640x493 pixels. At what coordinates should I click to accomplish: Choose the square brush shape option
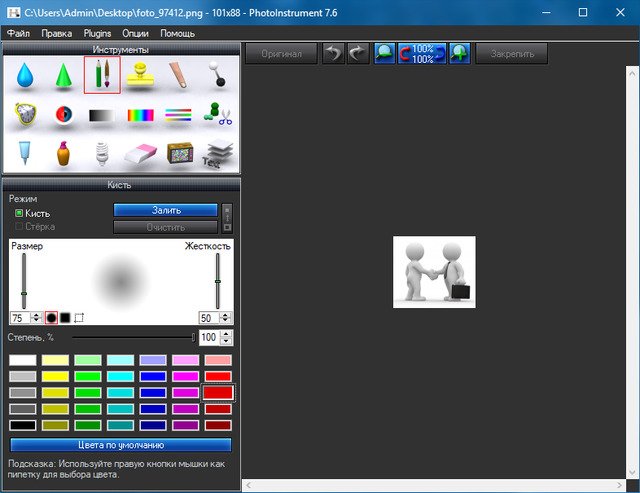[x=65, y=317]
